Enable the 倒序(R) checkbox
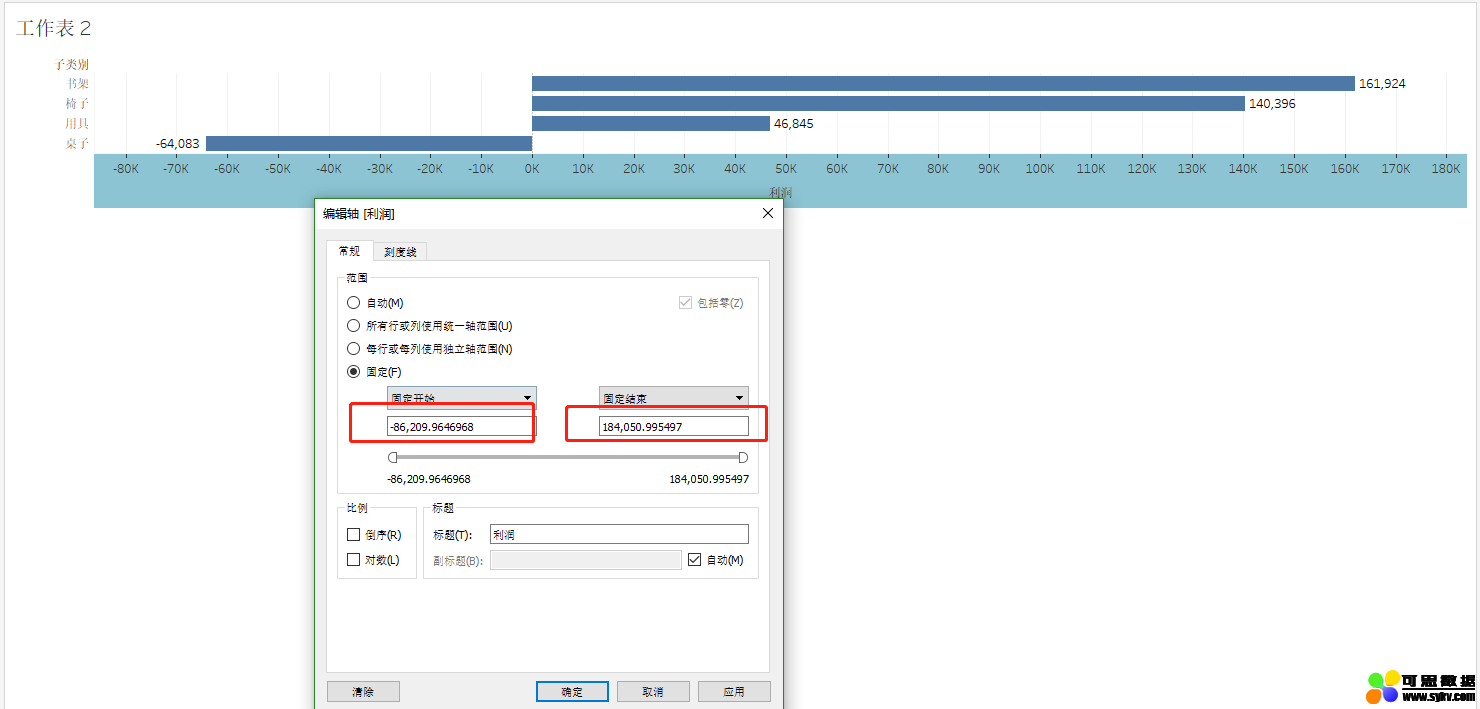This screenshot has height=709, width=1480. pos(353,535)
